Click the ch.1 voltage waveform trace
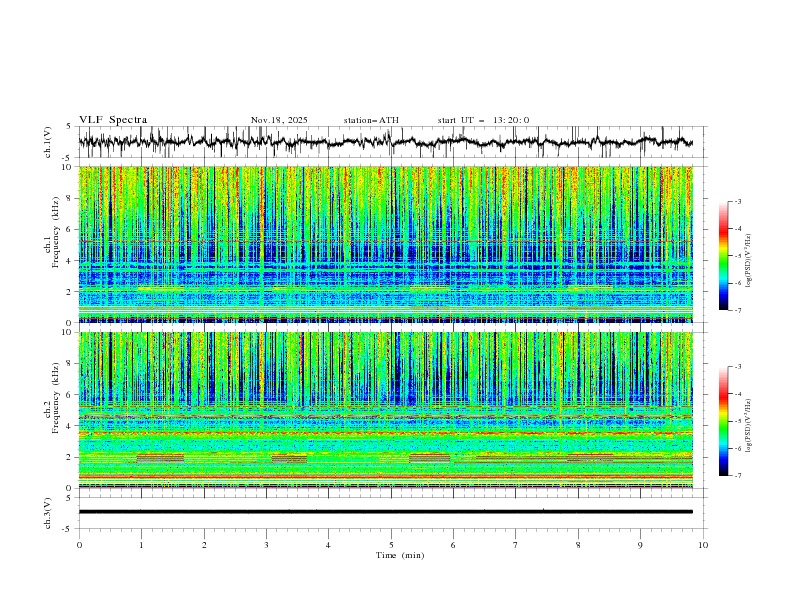792x612 pixels. click(385, 141)
